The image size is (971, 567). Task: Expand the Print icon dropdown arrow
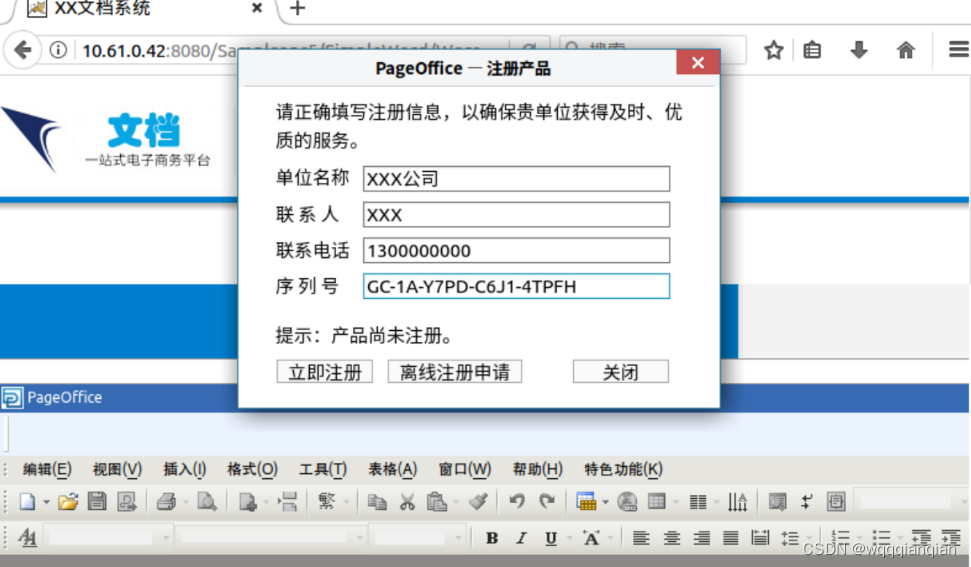185,502
